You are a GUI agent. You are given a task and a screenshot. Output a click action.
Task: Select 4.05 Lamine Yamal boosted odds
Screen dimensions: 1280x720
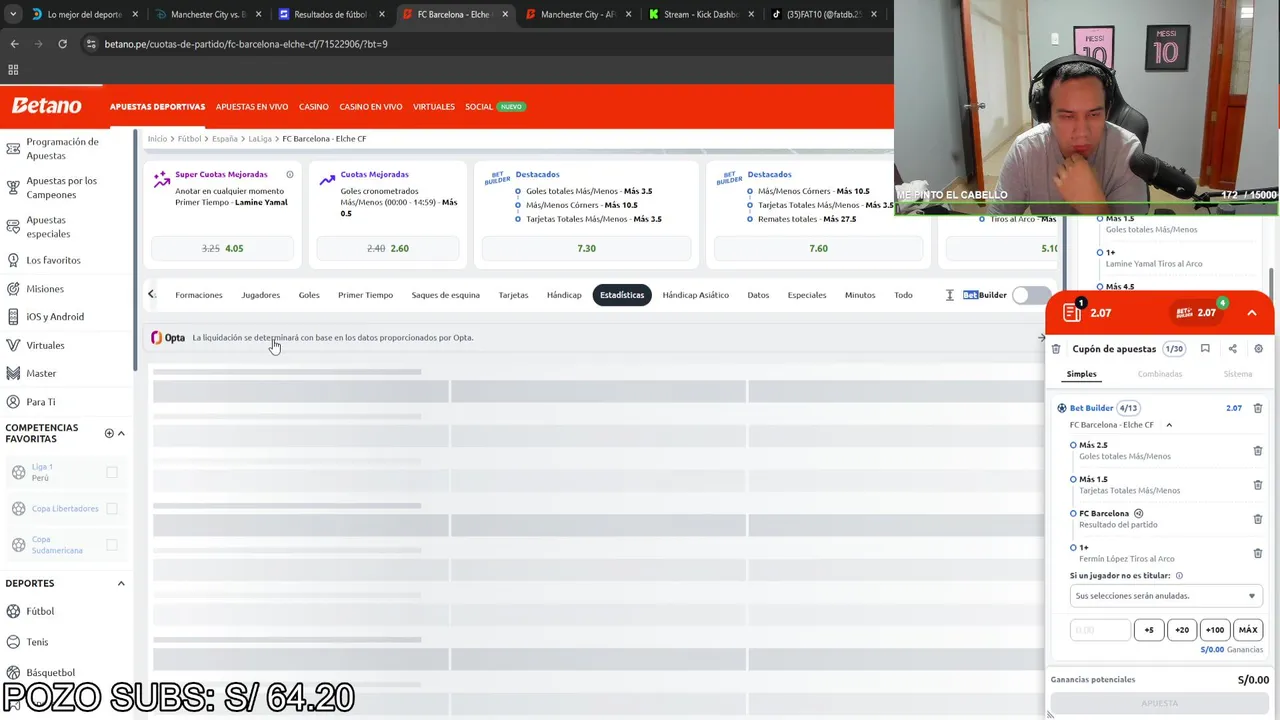(x=223, y=248)
